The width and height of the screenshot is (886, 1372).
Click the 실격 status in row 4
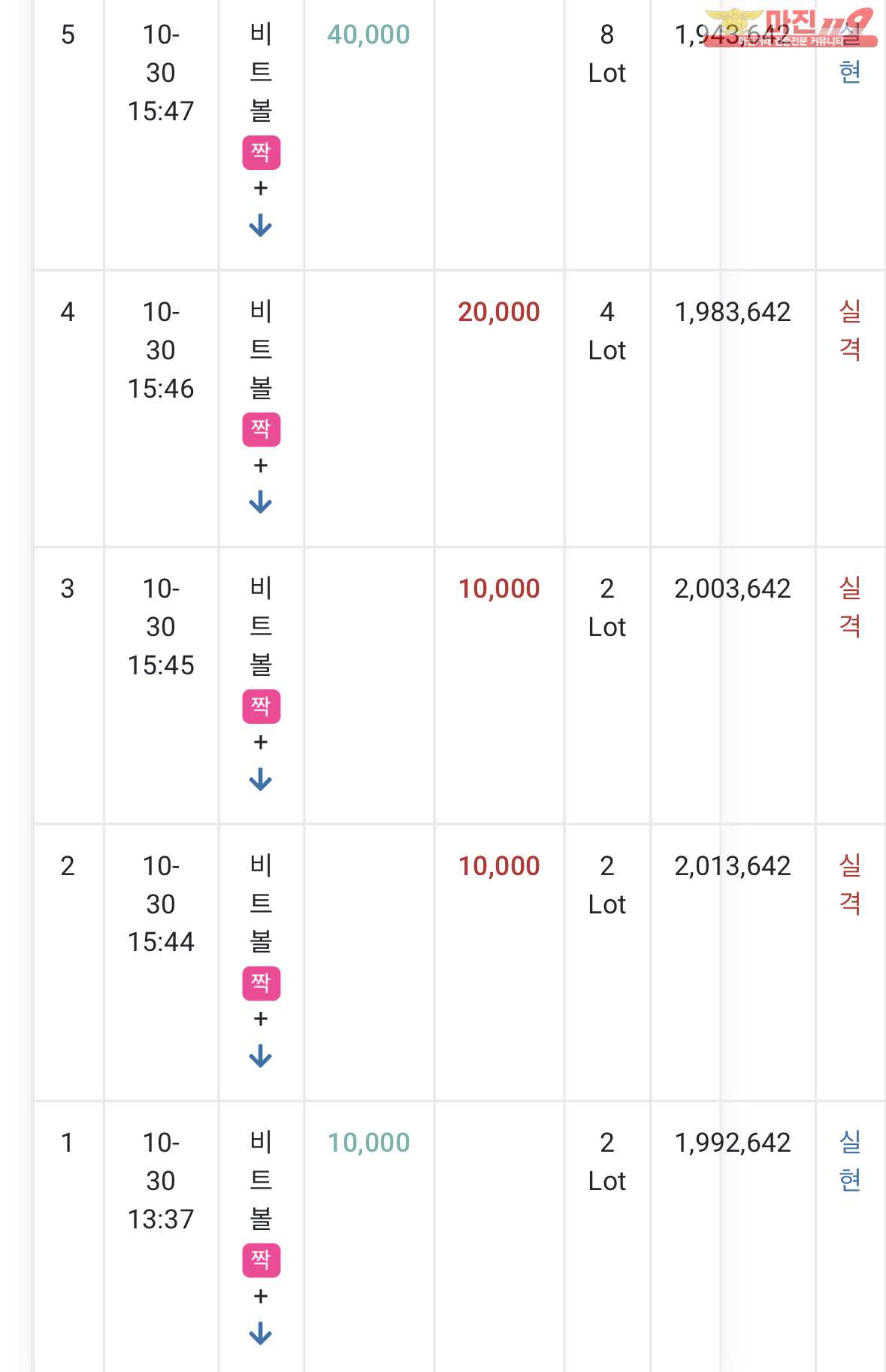[850, 330]
